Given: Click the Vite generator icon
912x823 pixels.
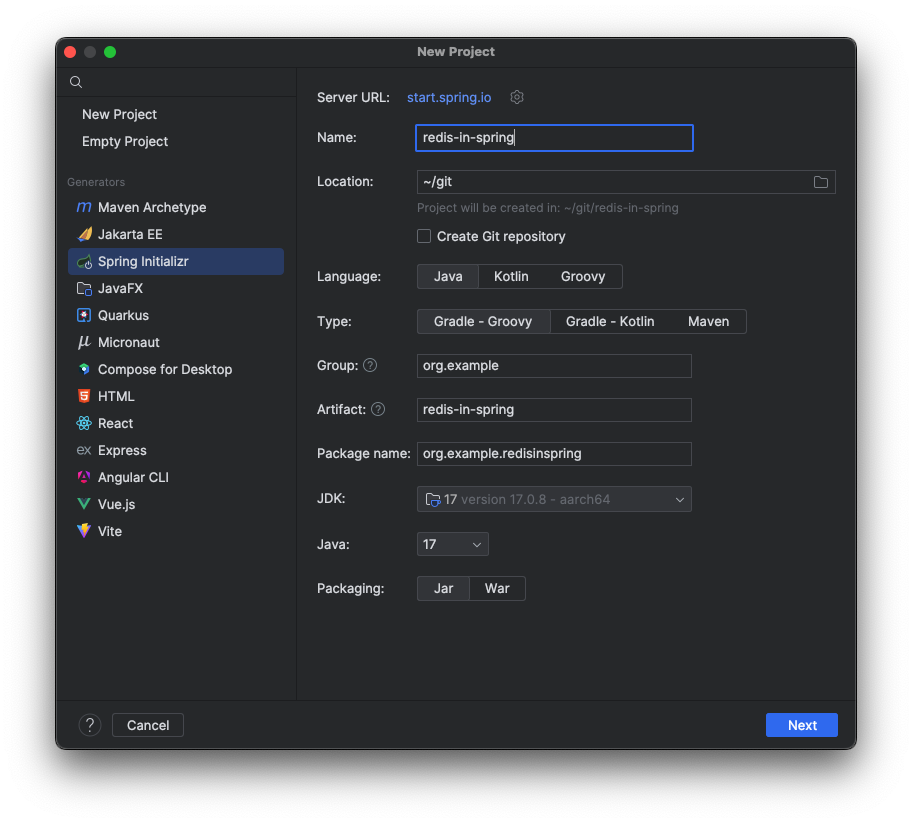Looking at the screenshot, I should 84,530.
